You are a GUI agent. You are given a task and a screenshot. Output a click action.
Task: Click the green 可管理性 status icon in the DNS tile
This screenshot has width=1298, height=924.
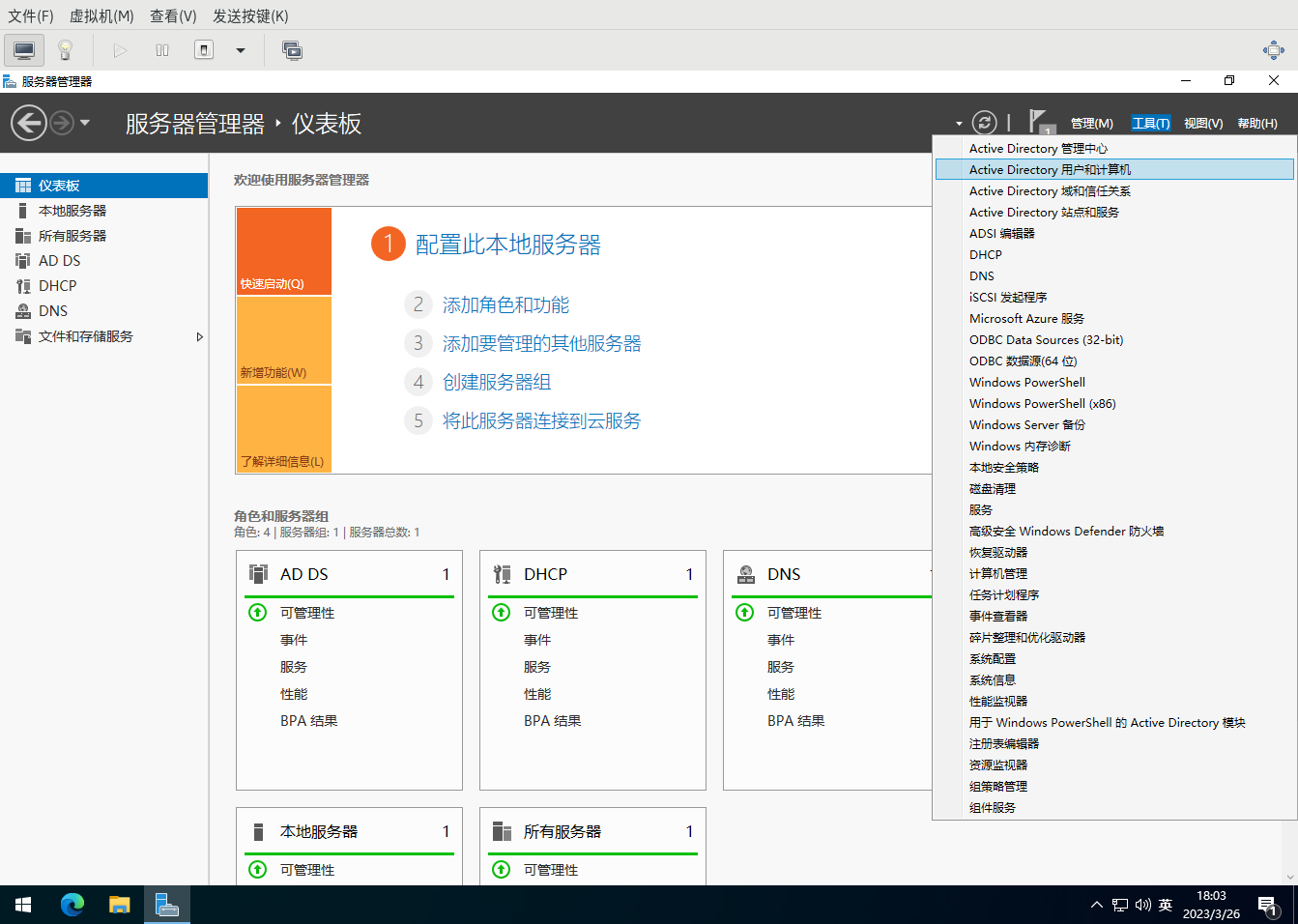click(x=744, y=613)
